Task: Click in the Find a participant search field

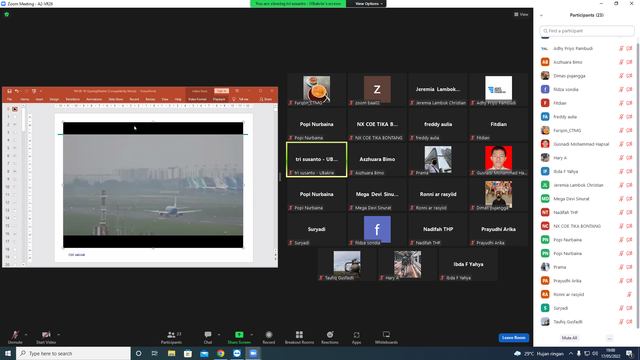Action: (587, 31)
